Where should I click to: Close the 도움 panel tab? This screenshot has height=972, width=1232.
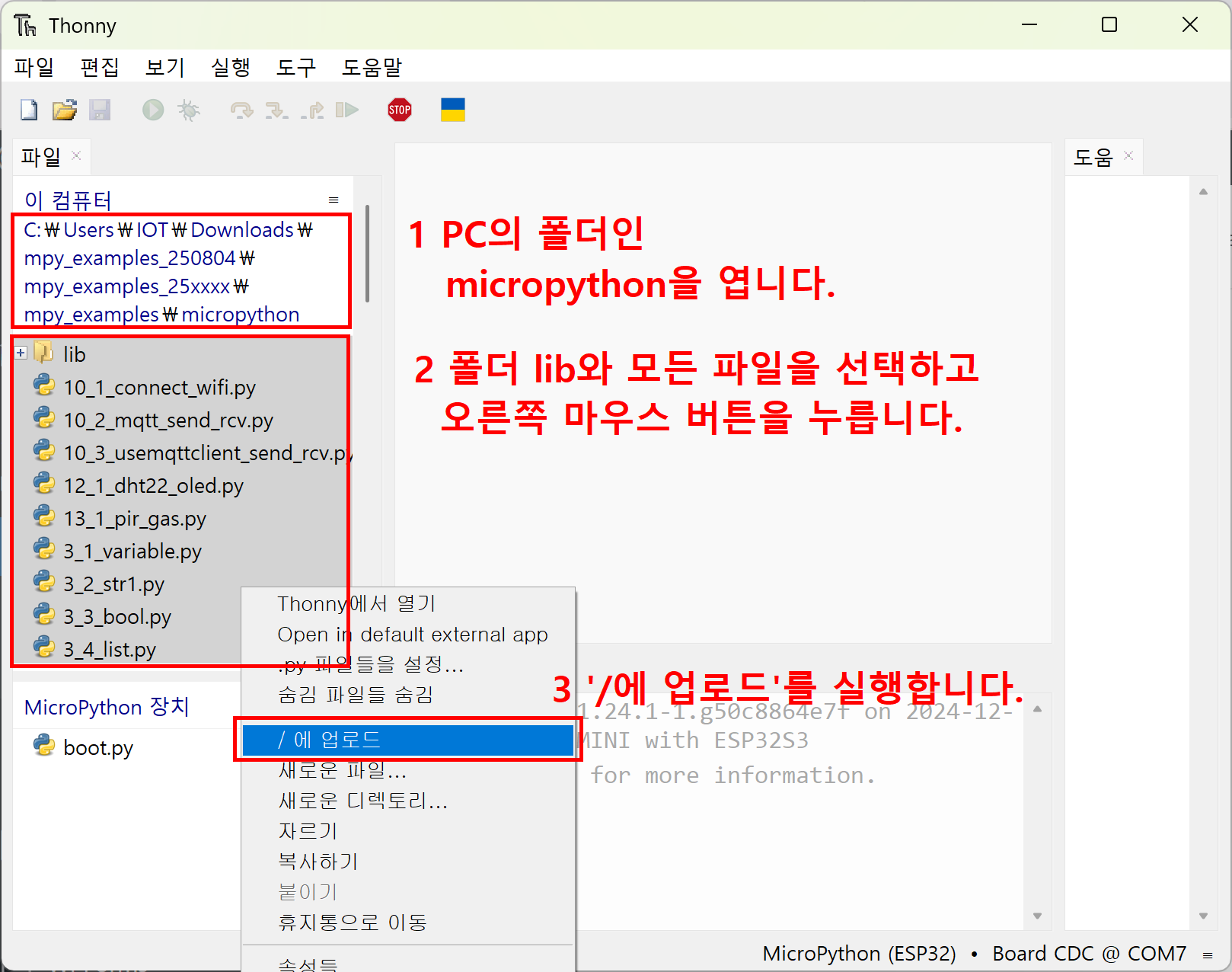pos(1128,156)
